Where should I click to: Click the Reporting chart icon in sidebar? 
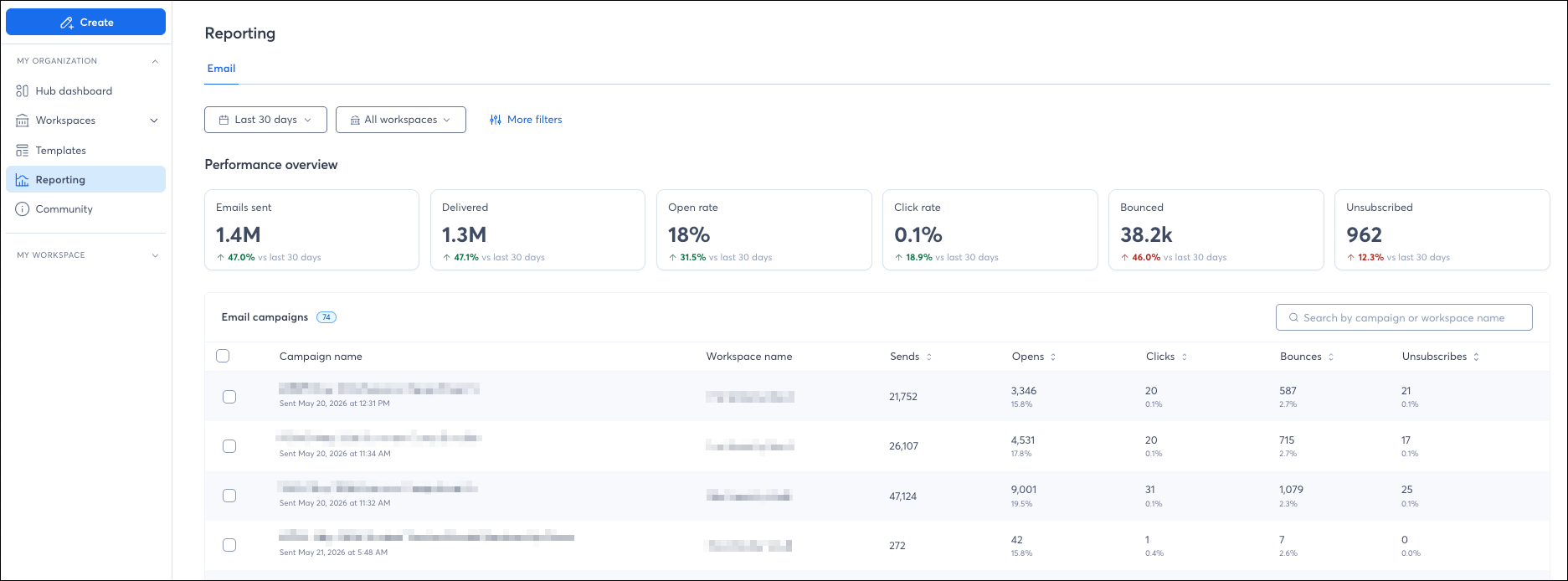[23, 180]
